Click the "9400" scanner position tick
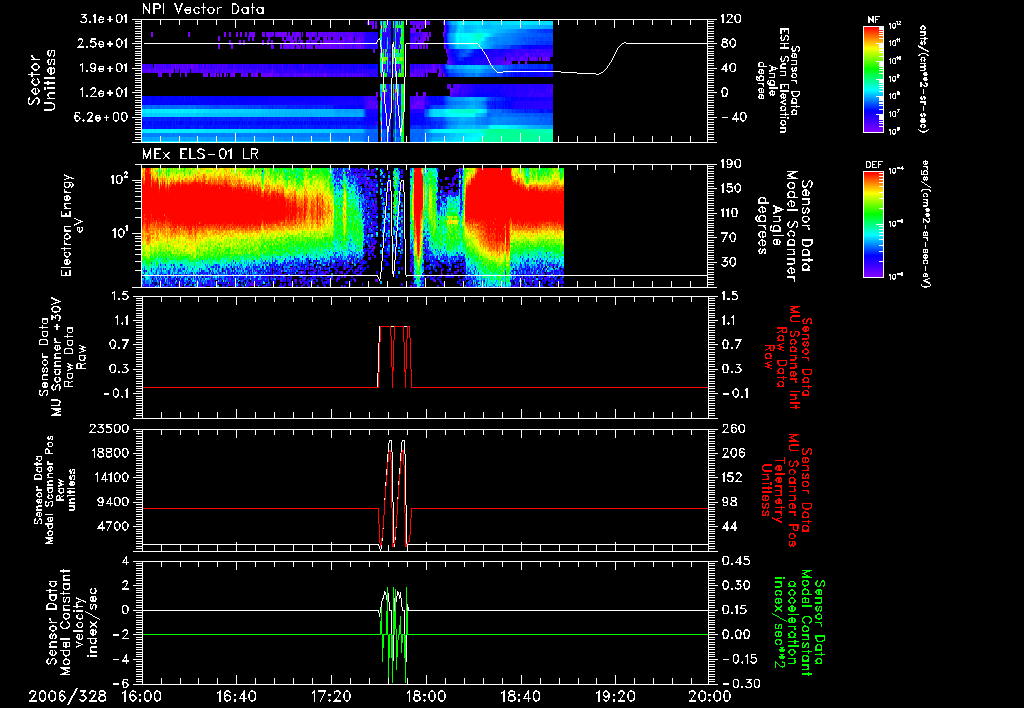The width and height of the screenshot is (1024, 708). click(112, 502)
